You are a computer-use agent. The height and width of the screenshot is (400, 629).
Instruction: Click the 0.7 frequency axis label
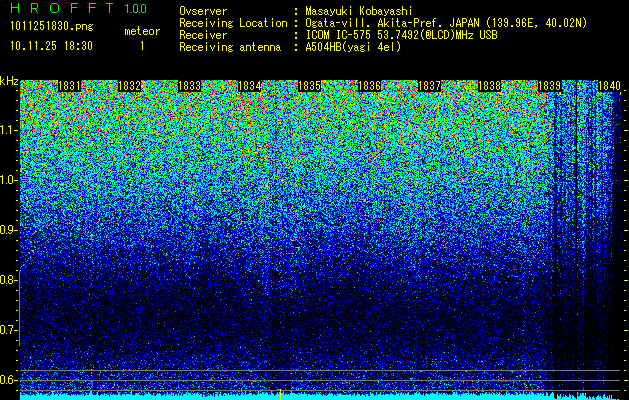pyautogui.click(x=8, y=330)
